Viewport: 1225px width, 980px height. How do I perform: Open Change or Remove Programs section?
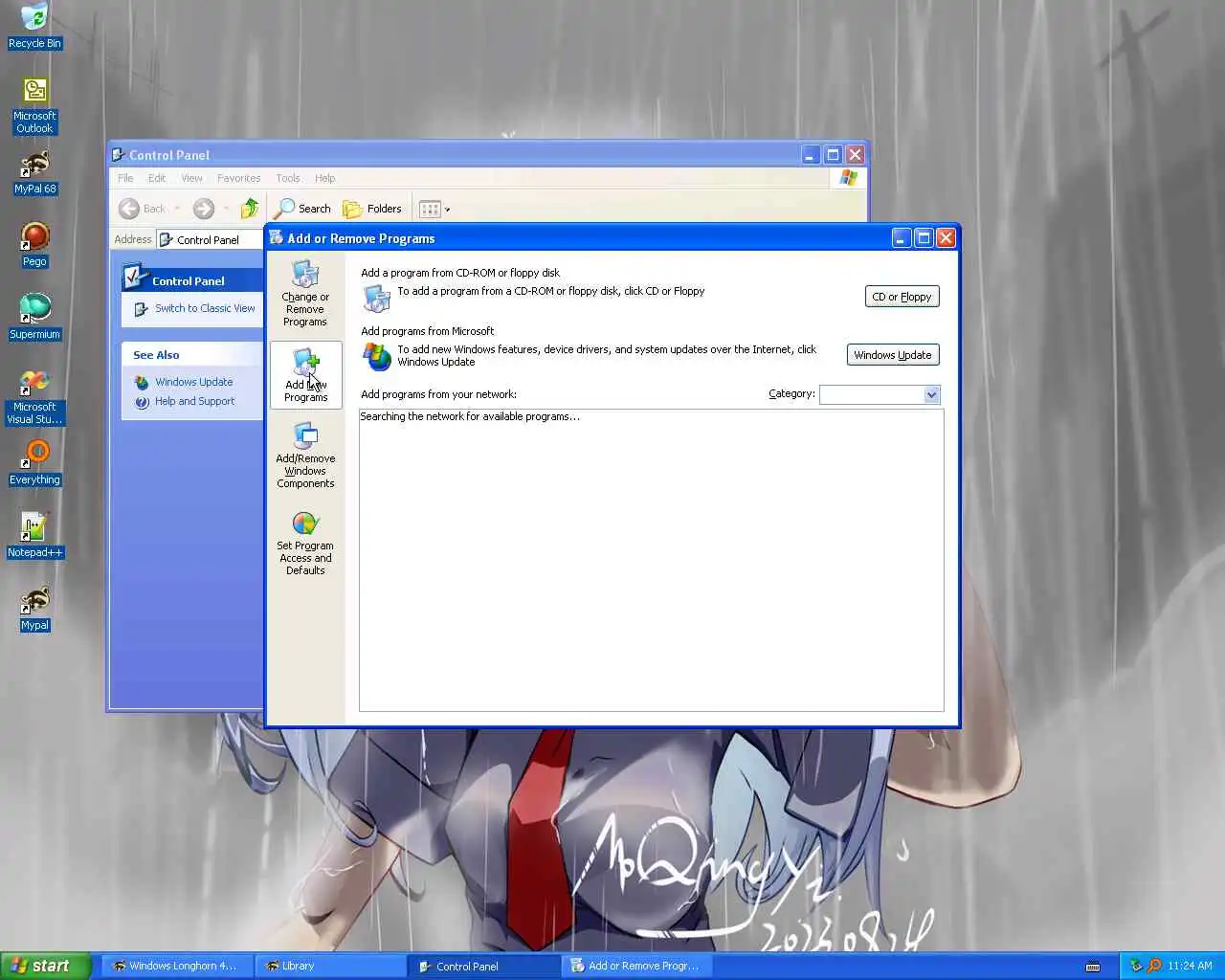click(x=305, y=293)
